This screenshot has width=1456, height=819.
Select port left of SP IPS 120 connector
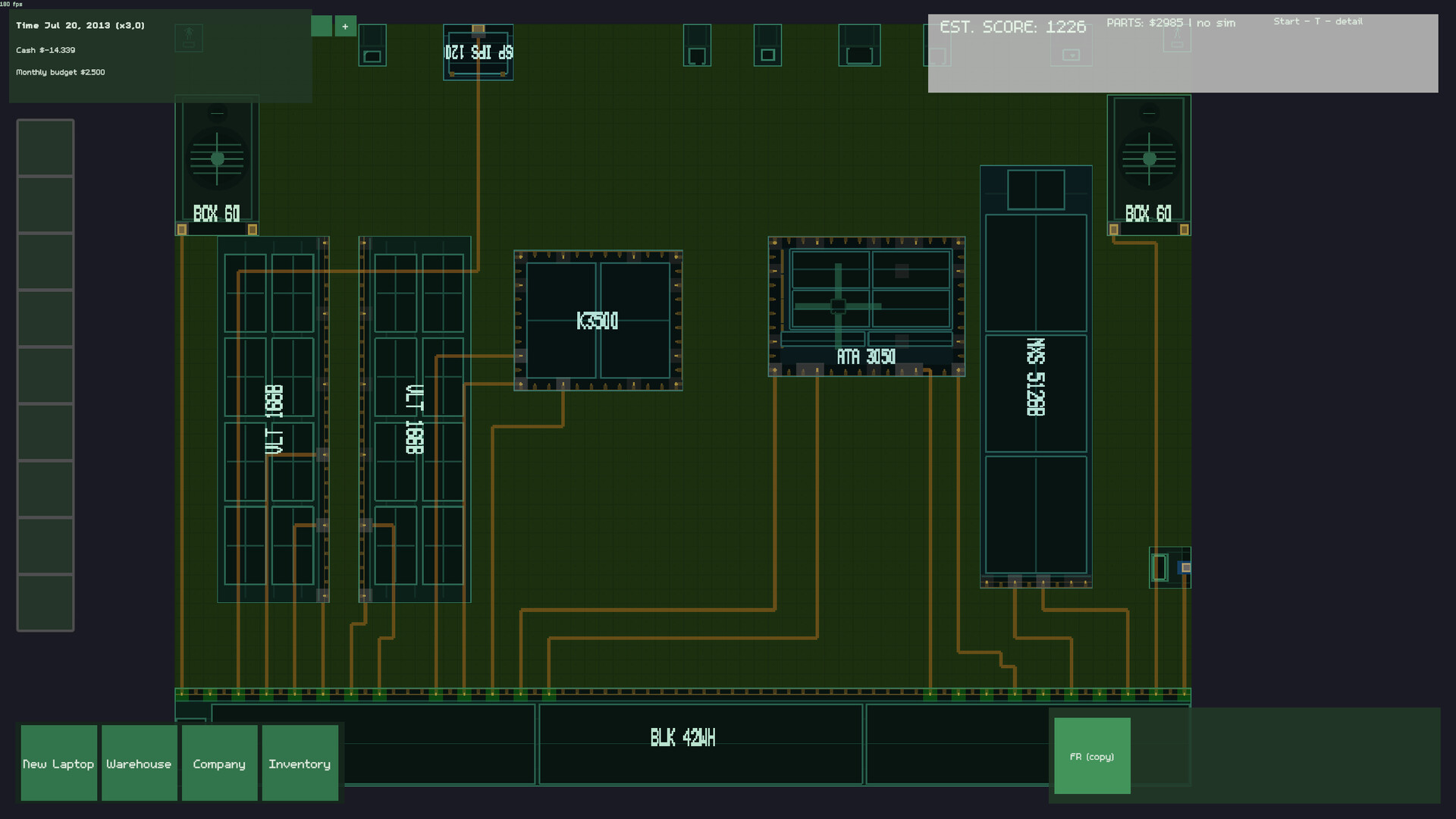[372, 45]
